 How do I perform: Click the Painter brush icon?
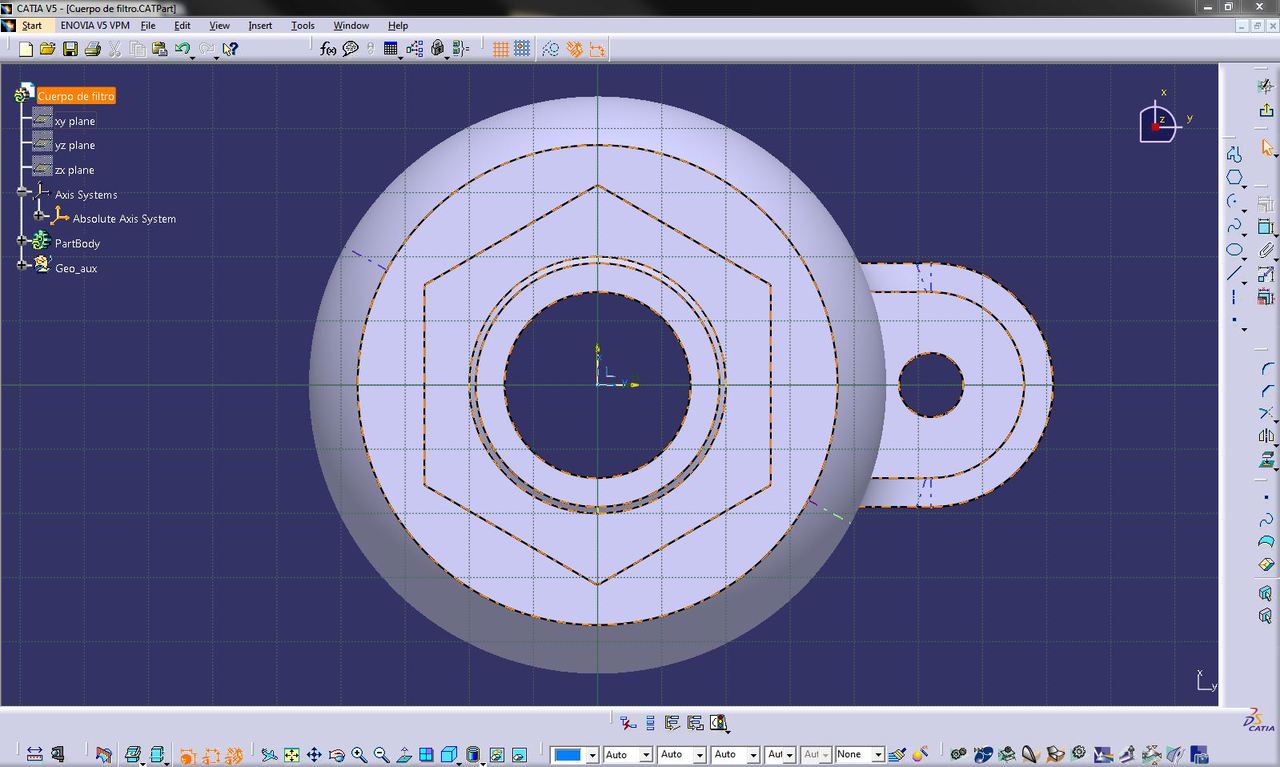pos(897,754)
